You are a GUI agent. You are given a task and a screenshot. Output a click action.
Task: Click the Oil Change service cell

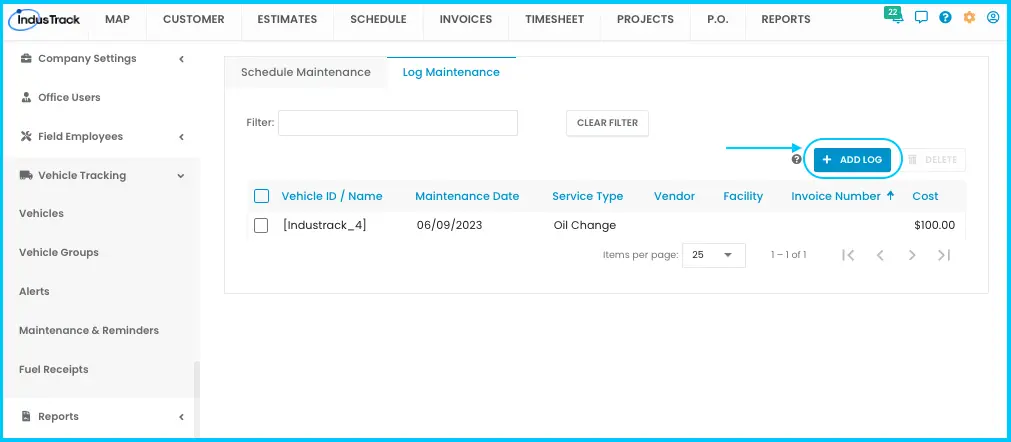(x=585, y=226)
